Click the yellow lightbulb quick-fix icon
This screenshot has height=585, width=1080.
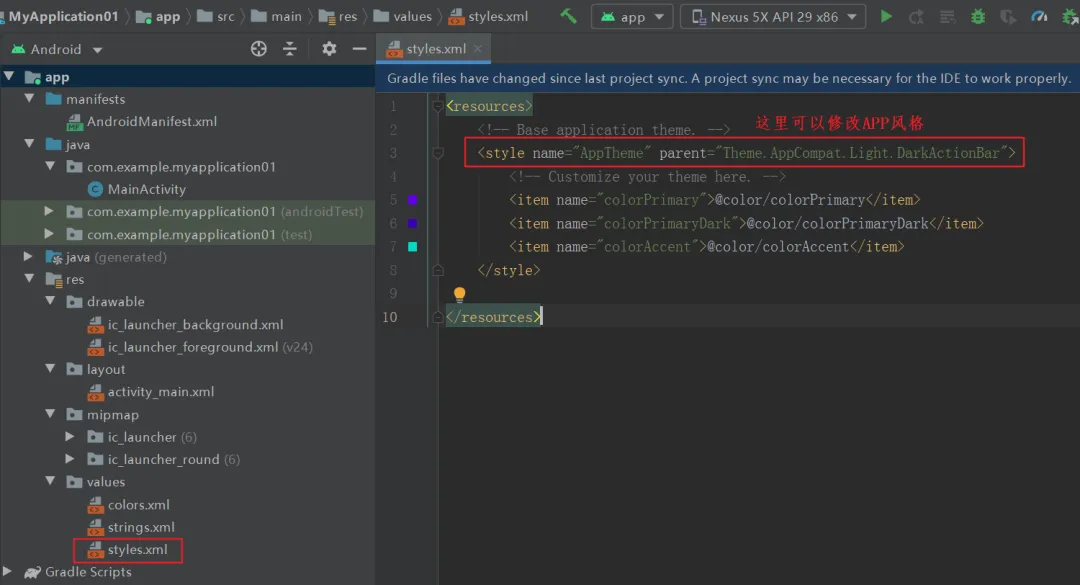coord(459,295)
